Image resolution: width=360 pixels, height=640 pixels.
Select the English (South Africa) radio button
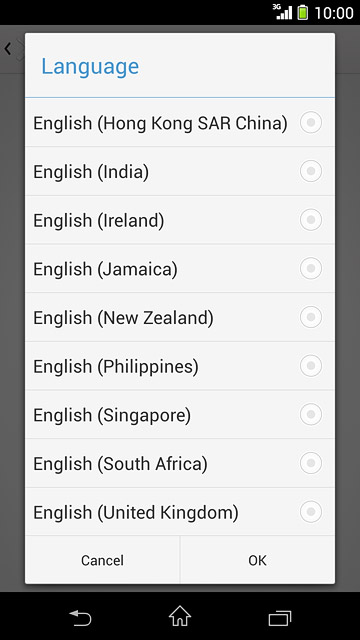[311, 463]
